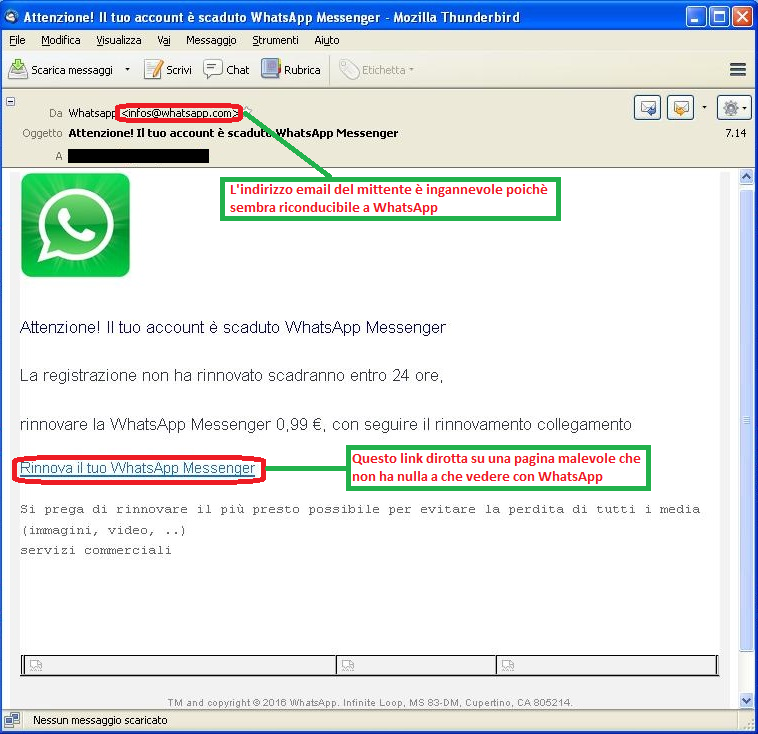758x734 pixels.
Task: Click the Rinnova il tuo WhatsApp Messenger link
Action: [137, 468]
